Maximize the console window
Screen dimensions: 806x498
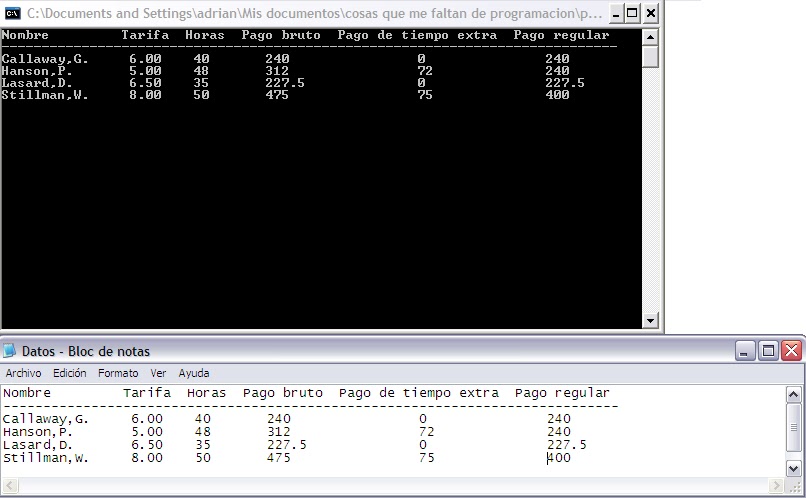click(x=632, y=13)
